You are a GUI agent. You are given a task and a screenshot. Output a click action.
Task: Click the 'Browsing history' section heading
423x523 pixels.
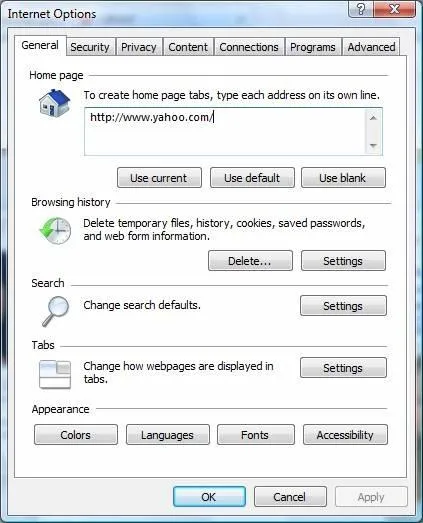(x=71, y=202)
